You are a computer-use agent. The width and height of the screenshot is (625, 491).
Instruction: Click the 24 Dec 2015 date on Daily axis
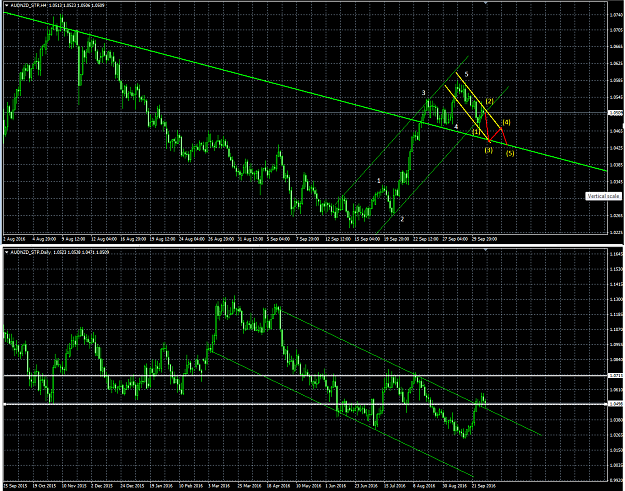(132, 486)
